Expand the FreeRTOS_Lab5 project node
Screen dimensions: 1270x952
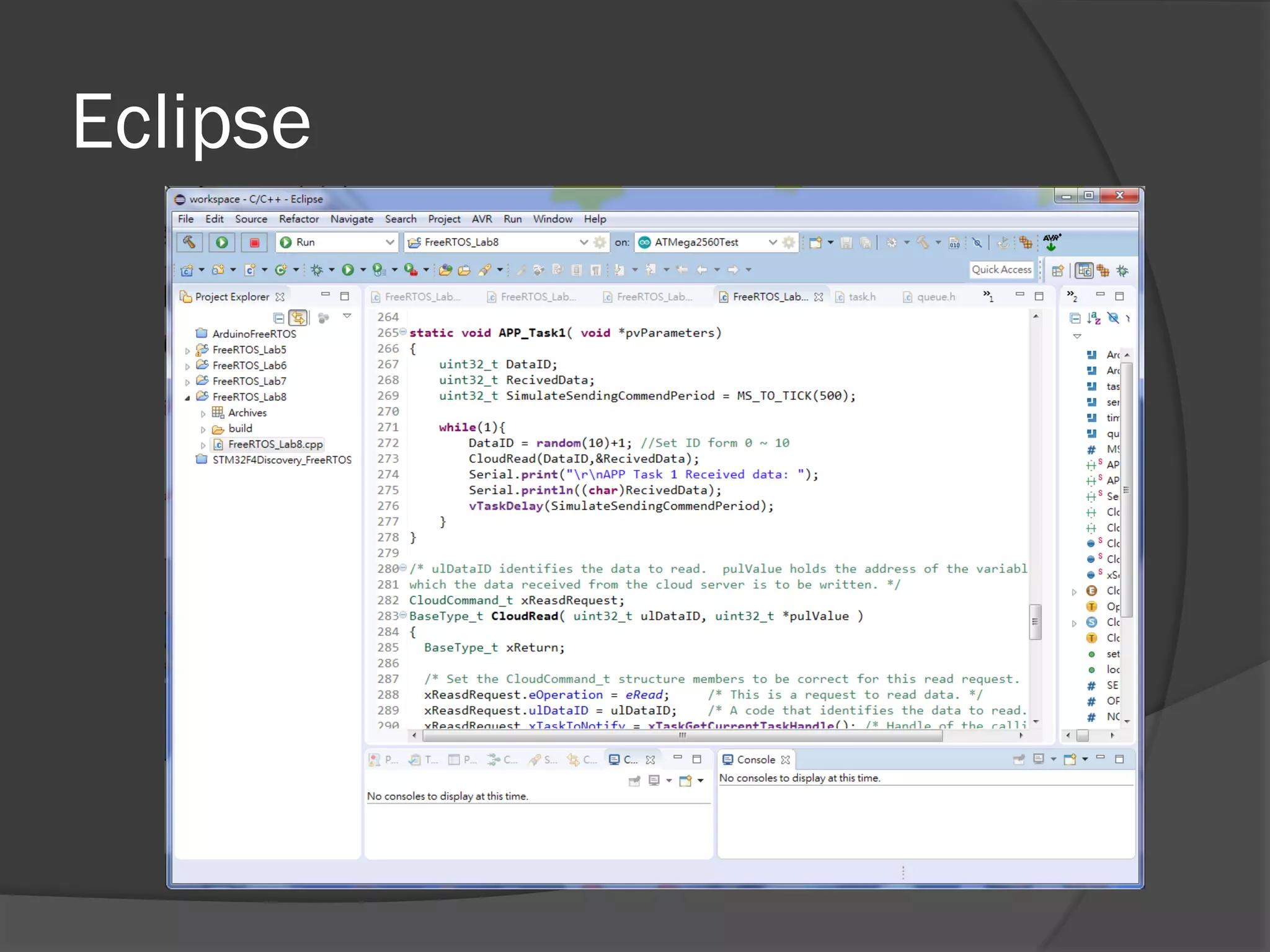click(x=188, y=351)
